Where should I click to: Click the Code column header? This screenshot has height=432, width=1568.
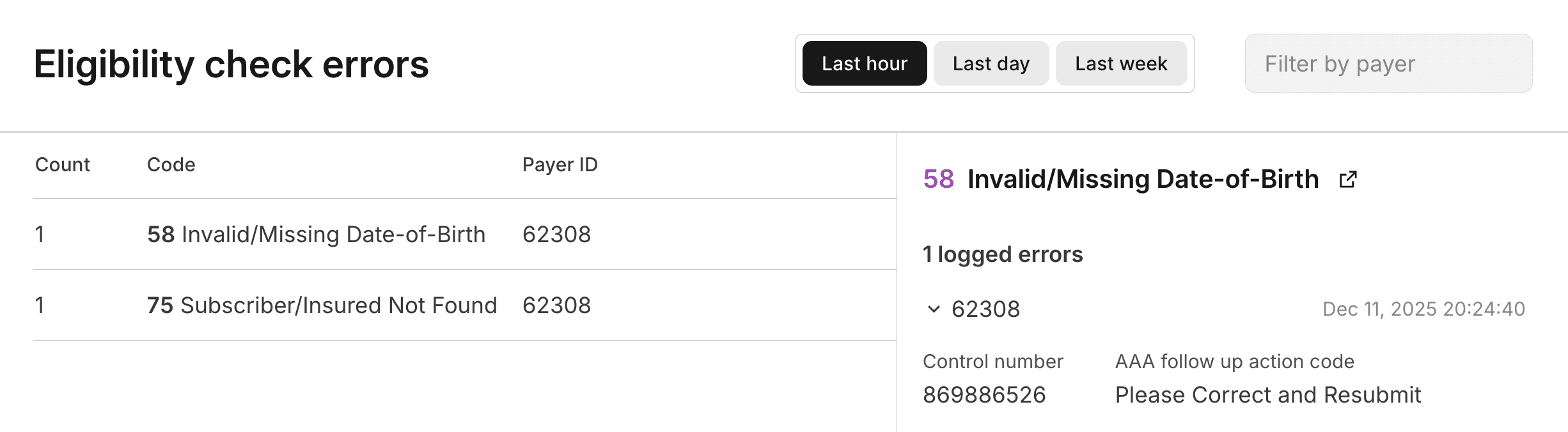pyautogui.click(x=171, y=165)
